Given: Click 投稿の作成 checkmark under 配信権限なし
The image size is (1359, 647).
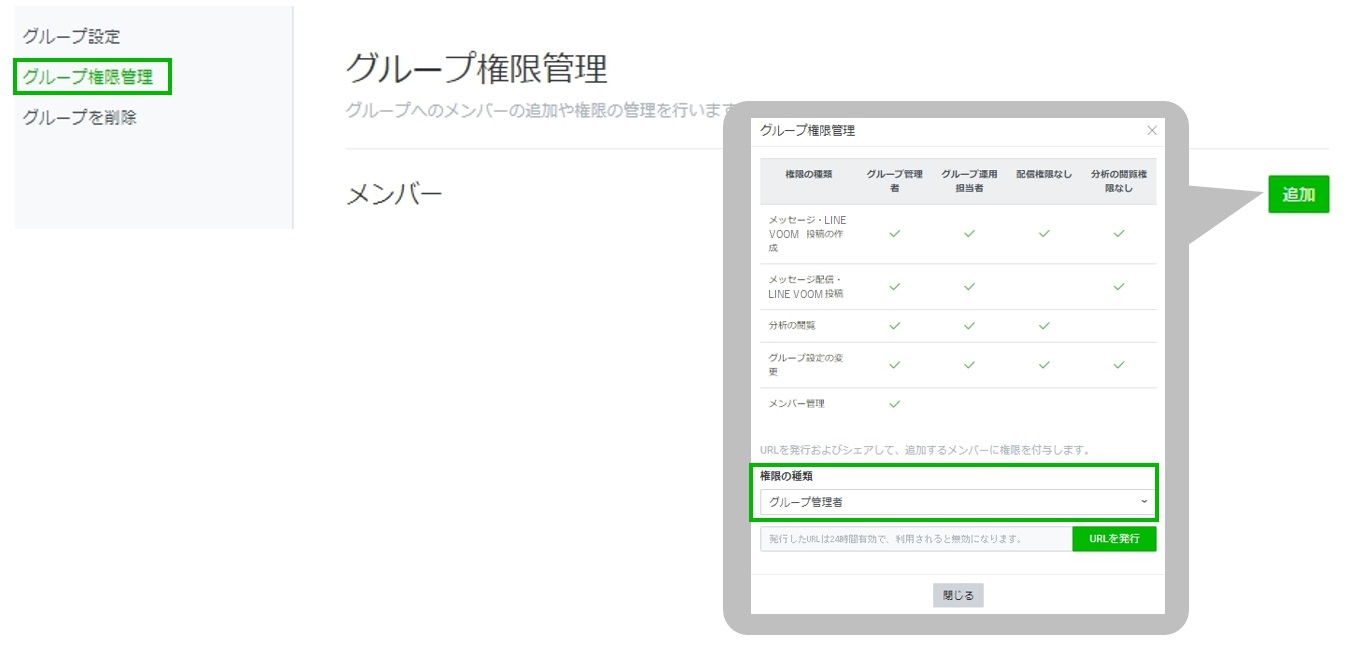Looking at the screenshot, I should click(1044, 234).
